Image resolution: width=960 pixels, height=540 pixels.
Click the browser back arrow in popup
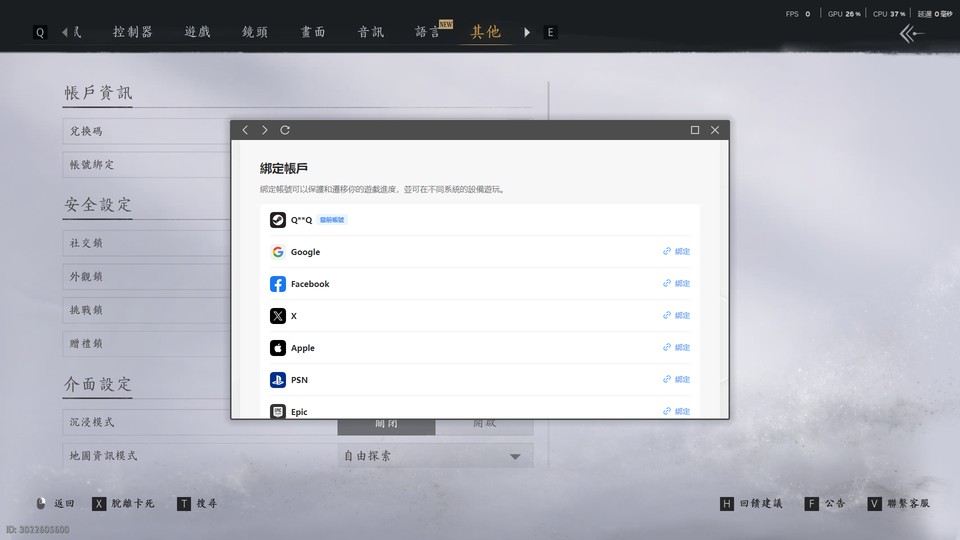click(245, 130)
